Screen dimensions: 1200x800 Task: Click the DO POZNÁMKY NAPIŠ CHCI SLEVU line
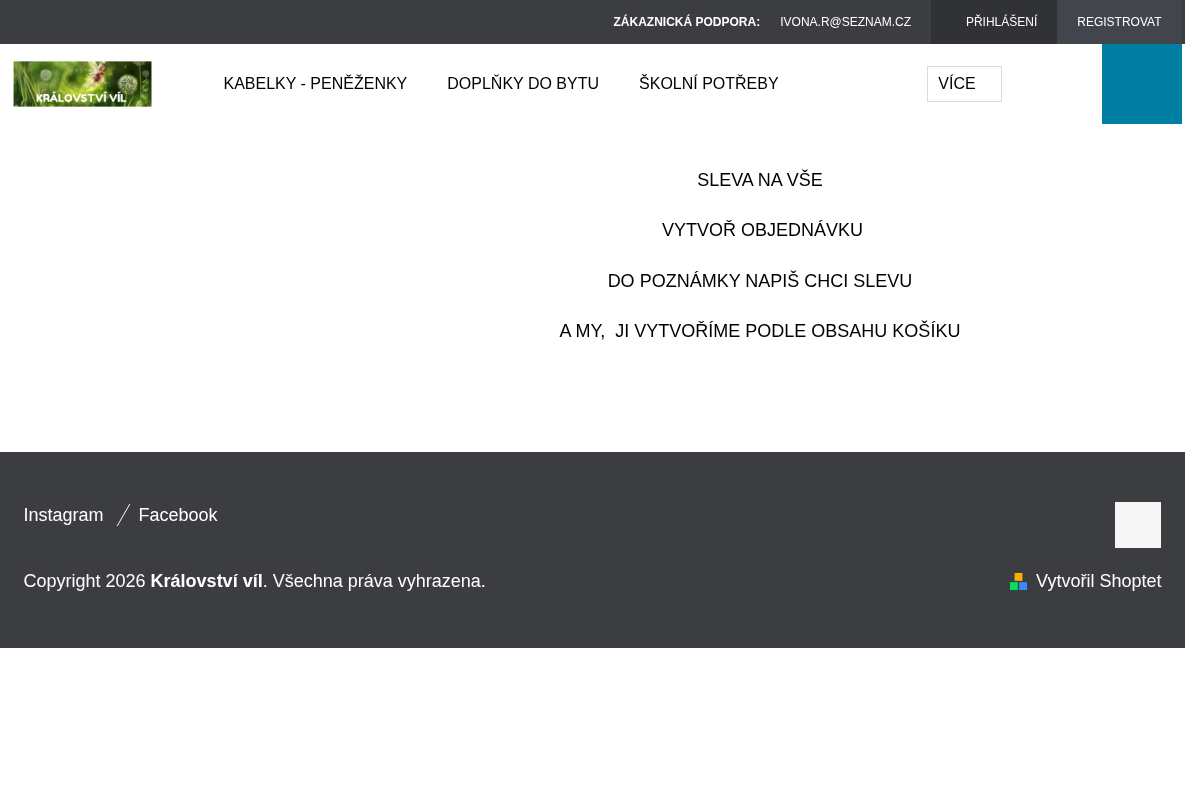[760, 281]
